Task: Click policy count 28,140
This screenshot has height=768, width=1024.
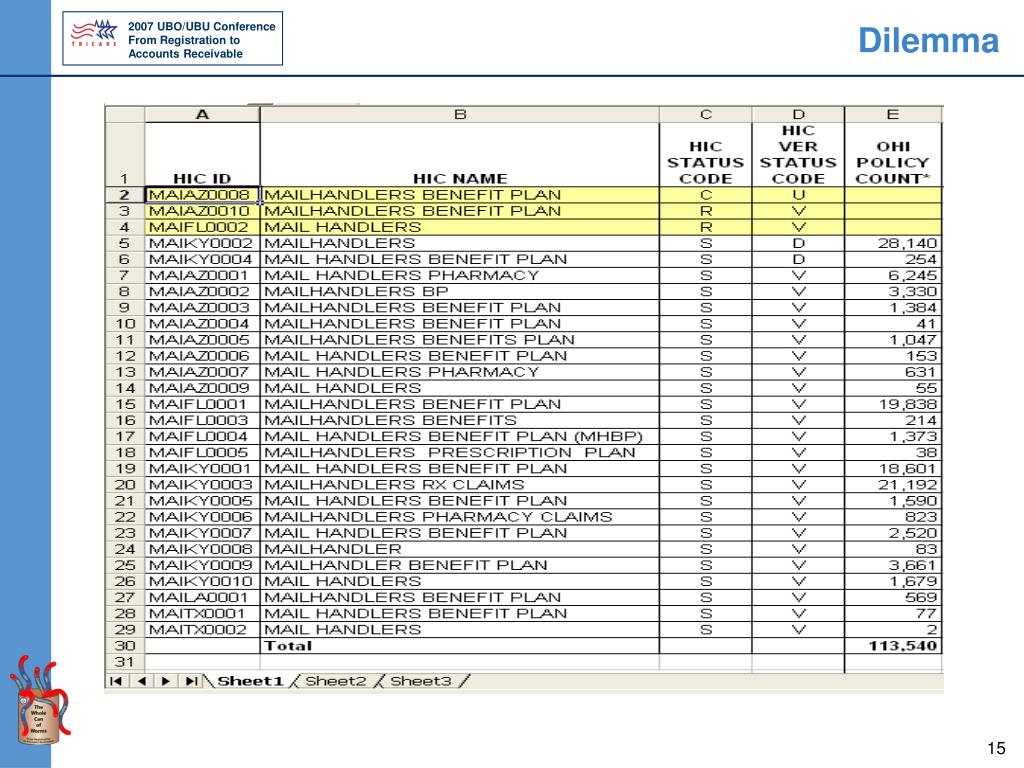Action: 893,243
